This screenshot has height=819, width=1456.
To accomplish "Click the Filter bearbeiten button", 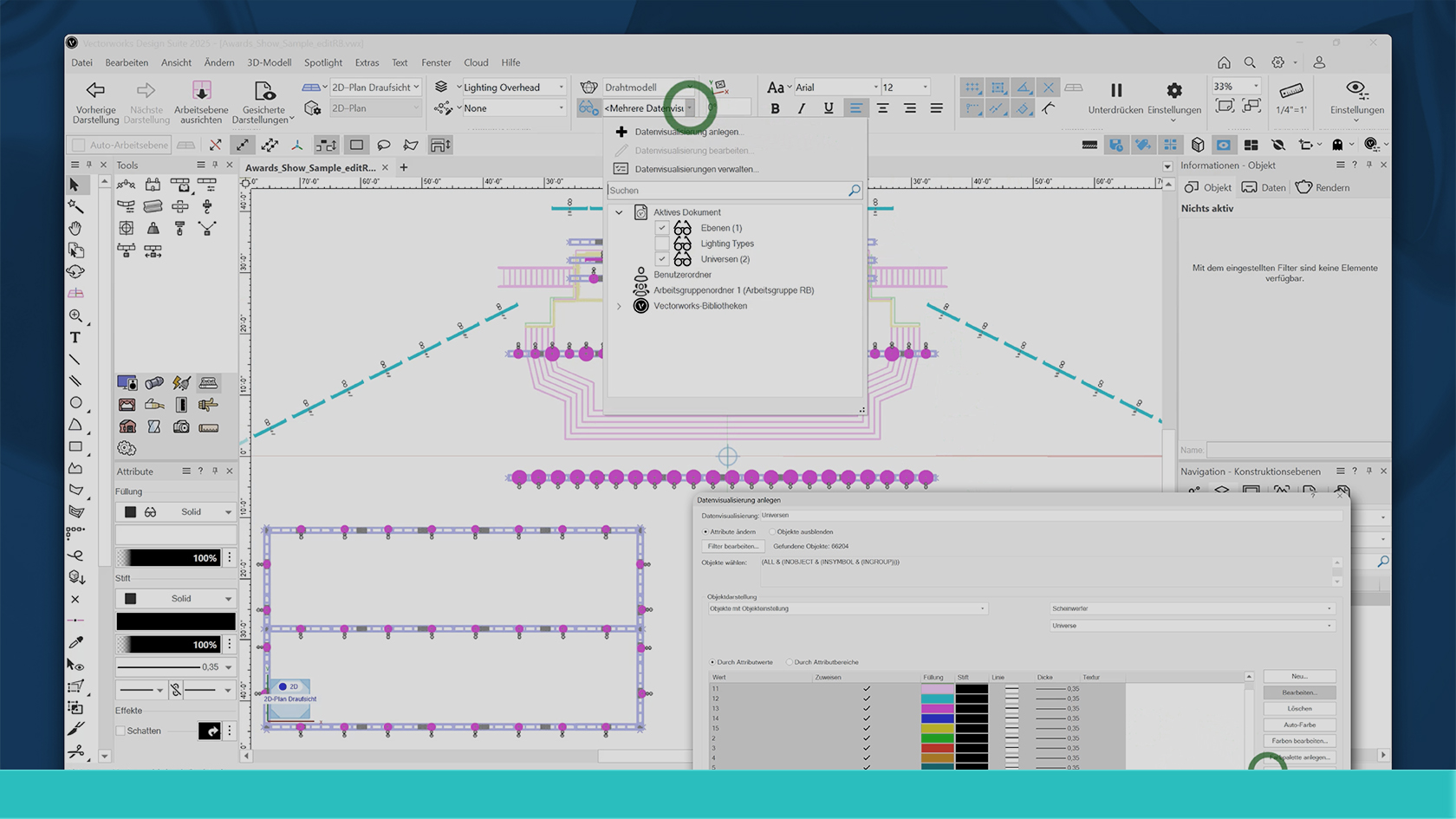I will coord(732,546).
